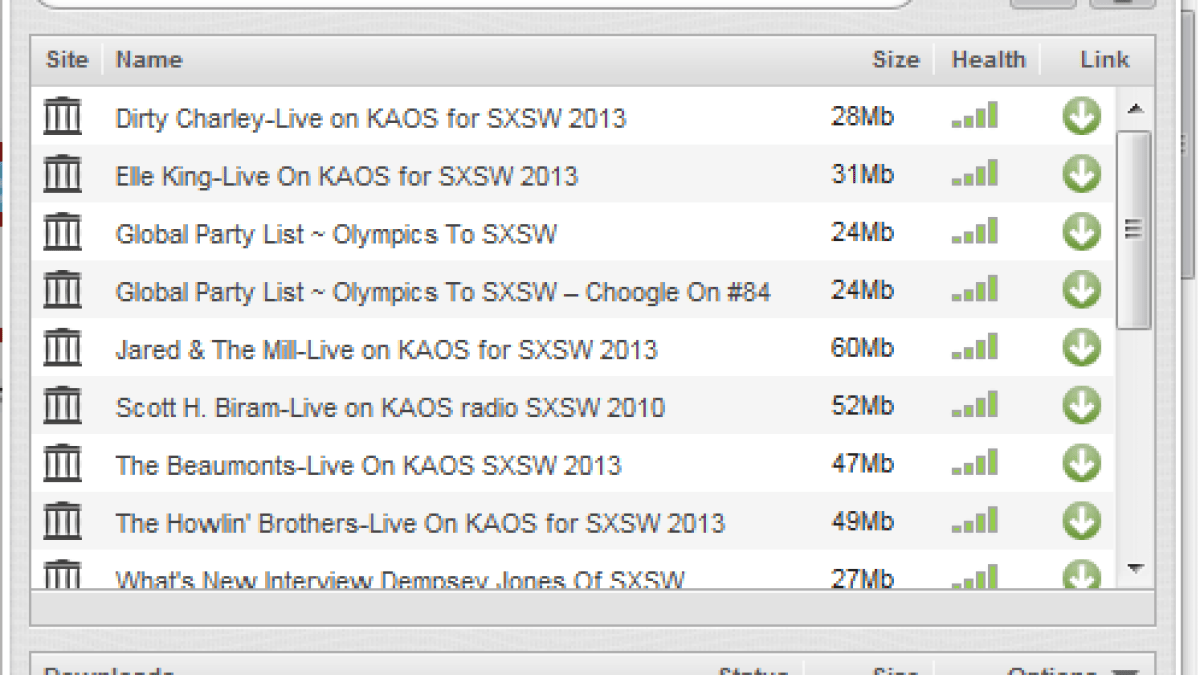
Task: Click health bars for 47Mb Beaumonts row
Action: tap(975, 464)
